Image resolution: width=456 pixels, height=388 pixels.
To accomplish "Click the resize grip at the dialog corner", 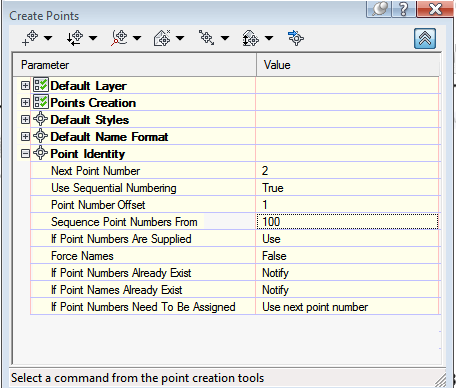I will [x=441, y=381].
